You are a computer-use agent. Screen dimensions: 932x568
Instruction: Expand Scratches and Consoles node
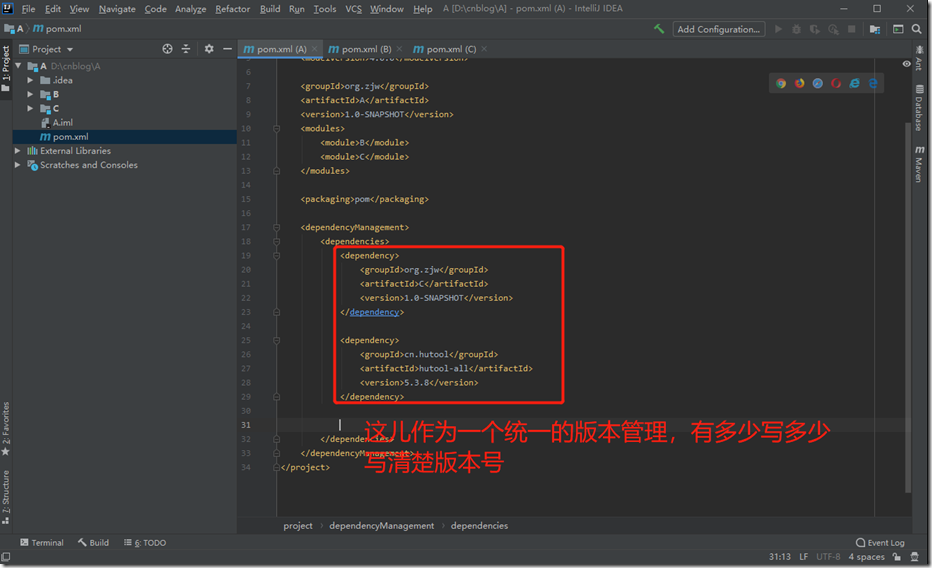point(18,165)
